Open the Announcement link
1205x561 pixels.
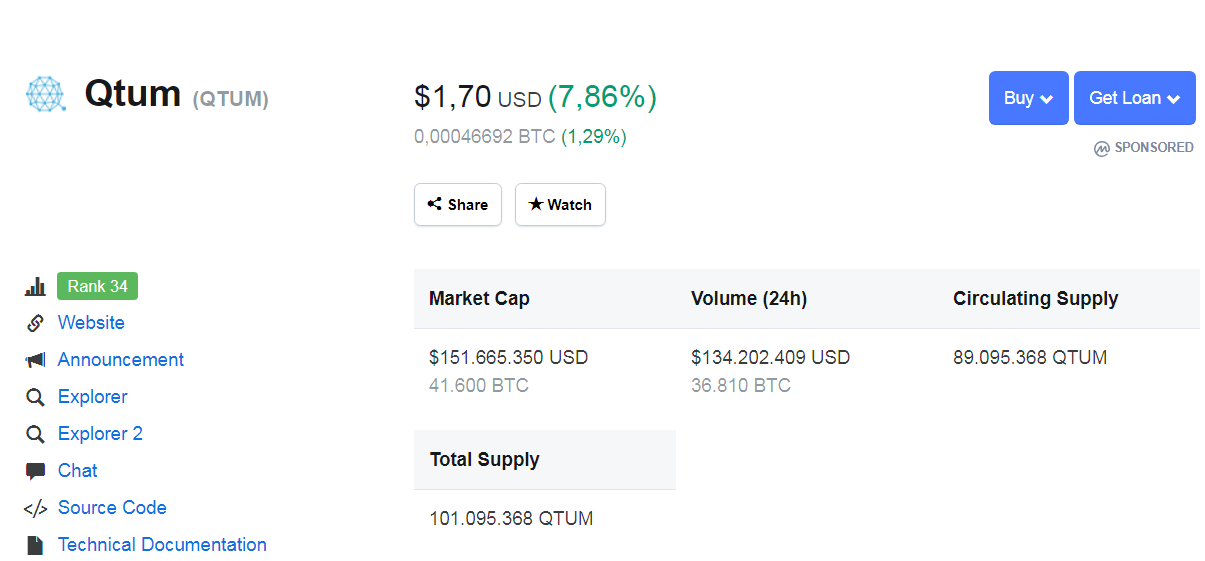[121, 360]
